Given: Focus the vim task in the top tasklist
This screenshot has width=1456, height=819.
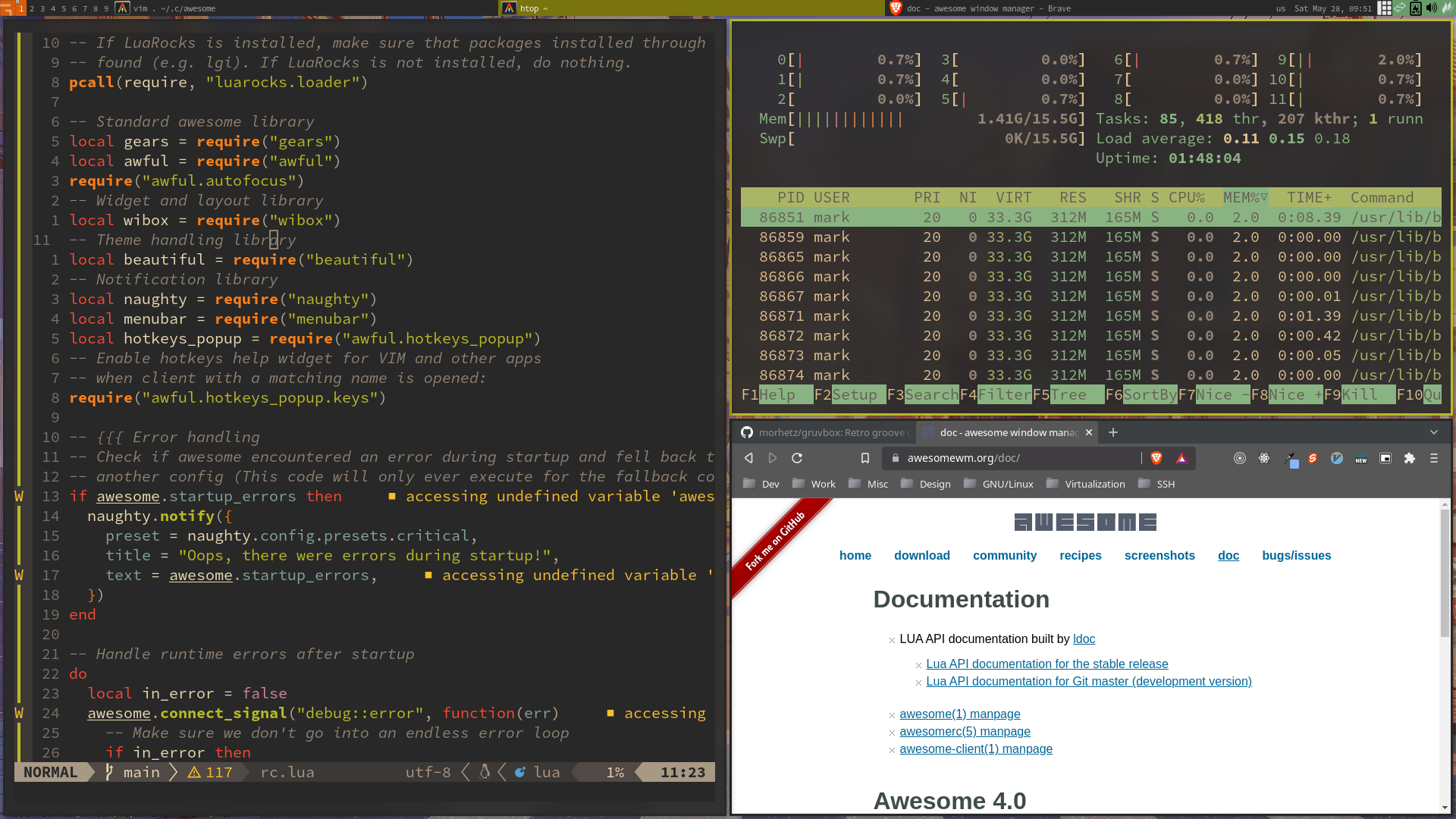Looking at the screenshot, I should point(306,8).
